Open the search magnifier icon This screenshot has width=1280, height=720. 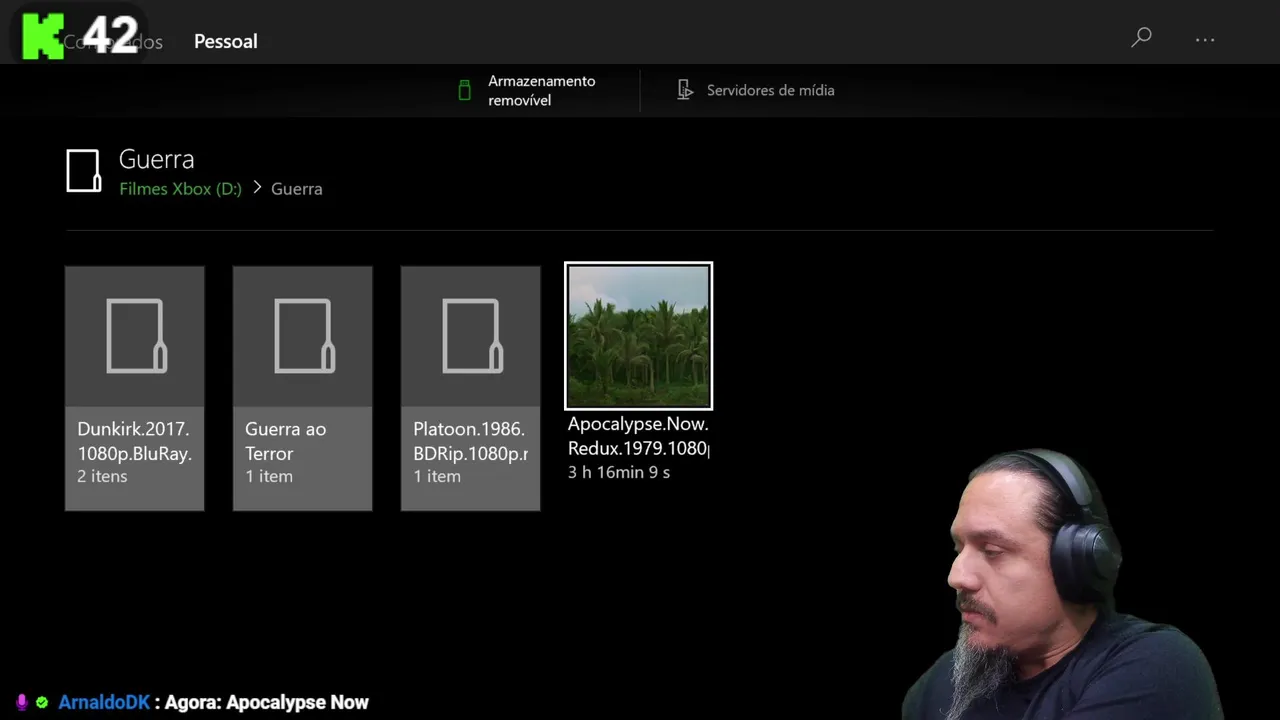(x=1141, y=38)
